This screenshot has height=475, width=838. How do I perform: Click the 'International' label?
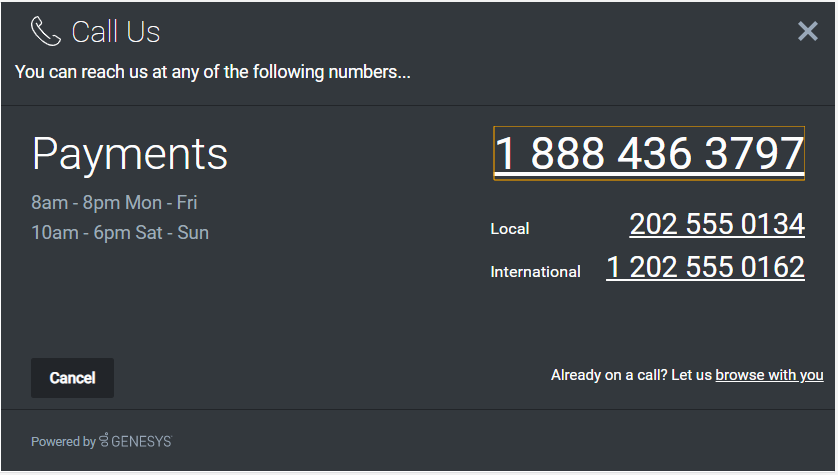[535, 272]
